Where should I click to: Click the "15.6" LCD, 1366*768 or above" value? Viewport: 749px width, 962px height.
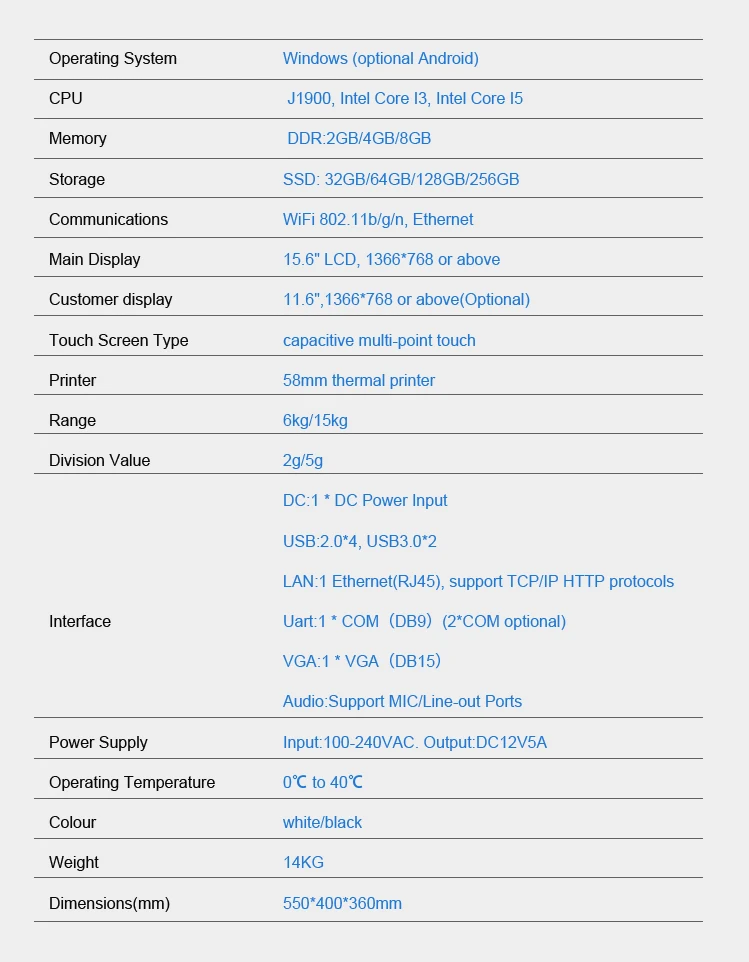pyautogui.click(x=391, y=260)
